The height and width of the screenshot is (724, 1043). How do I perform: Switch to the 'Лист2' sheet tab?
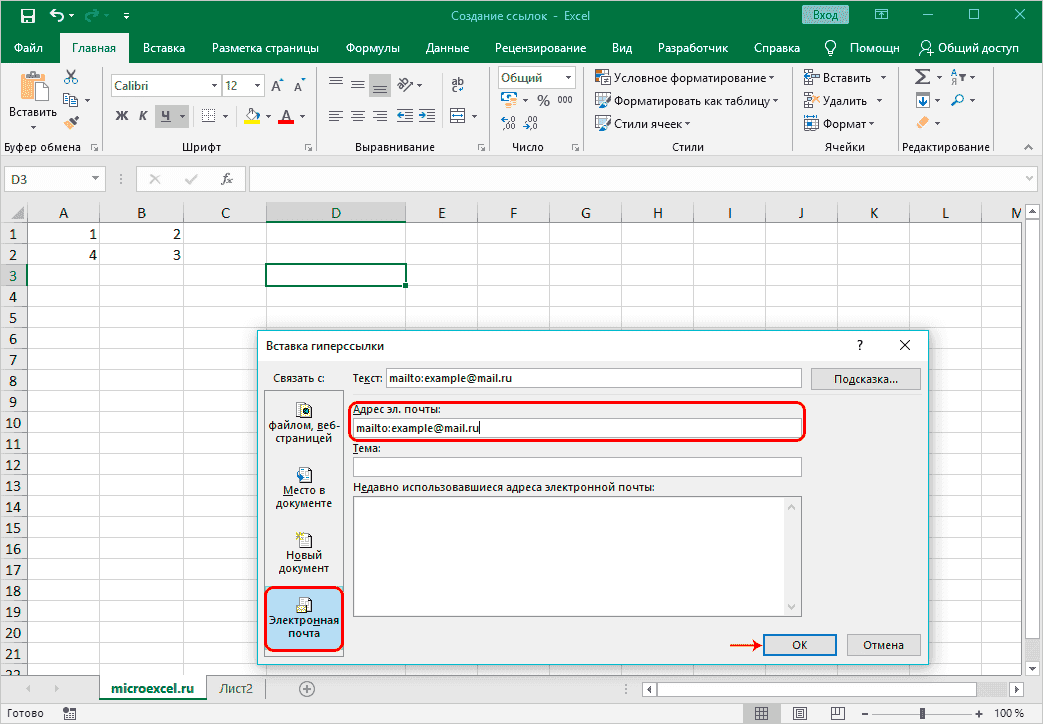[236, 689]
